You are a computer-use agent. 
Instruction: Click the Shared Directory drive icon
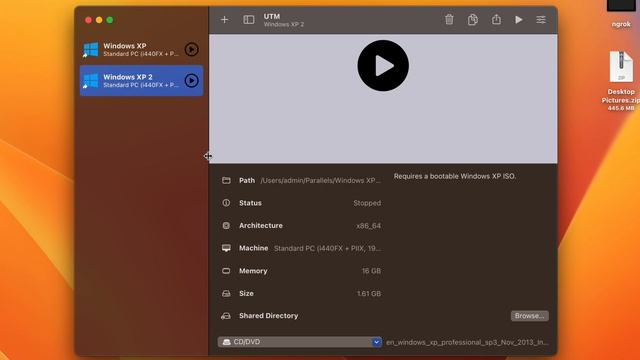[226, 316]
